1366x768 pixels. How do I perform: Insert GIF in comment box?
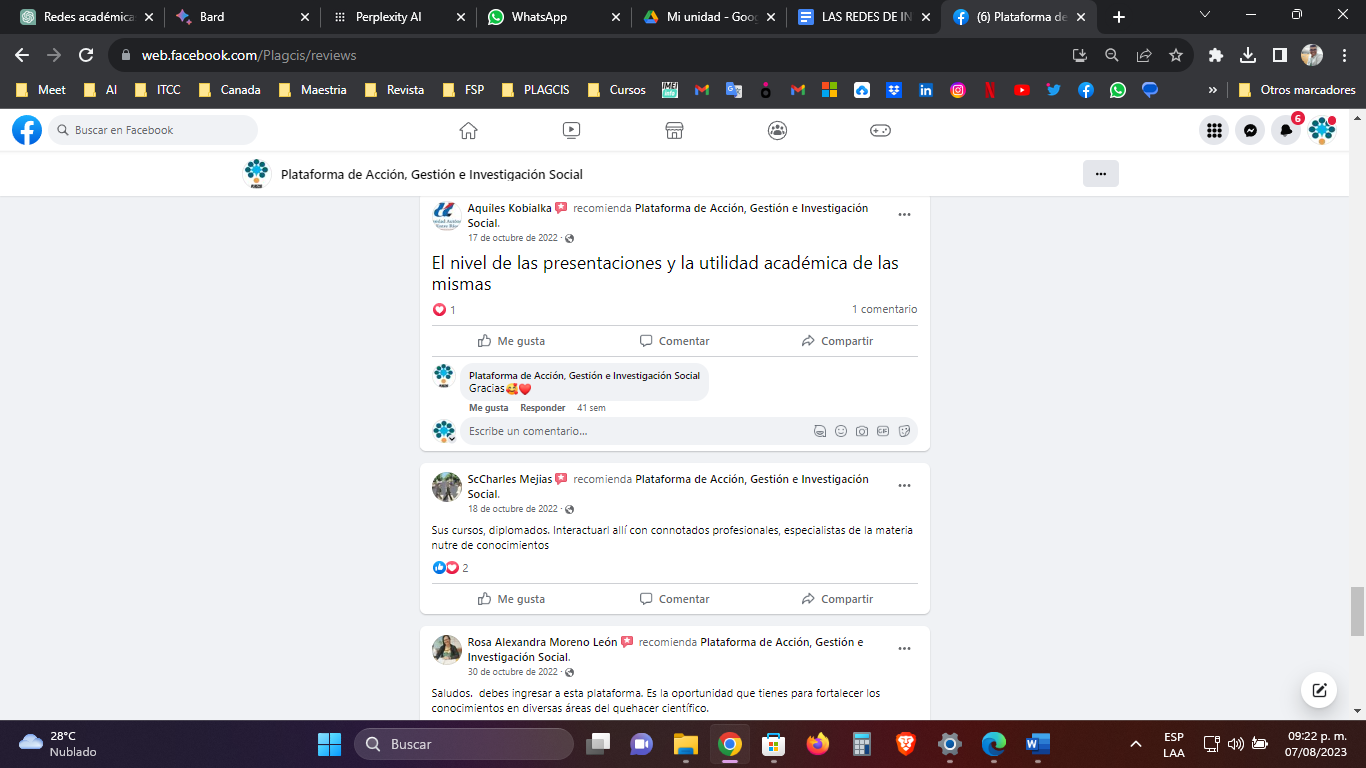883,431
